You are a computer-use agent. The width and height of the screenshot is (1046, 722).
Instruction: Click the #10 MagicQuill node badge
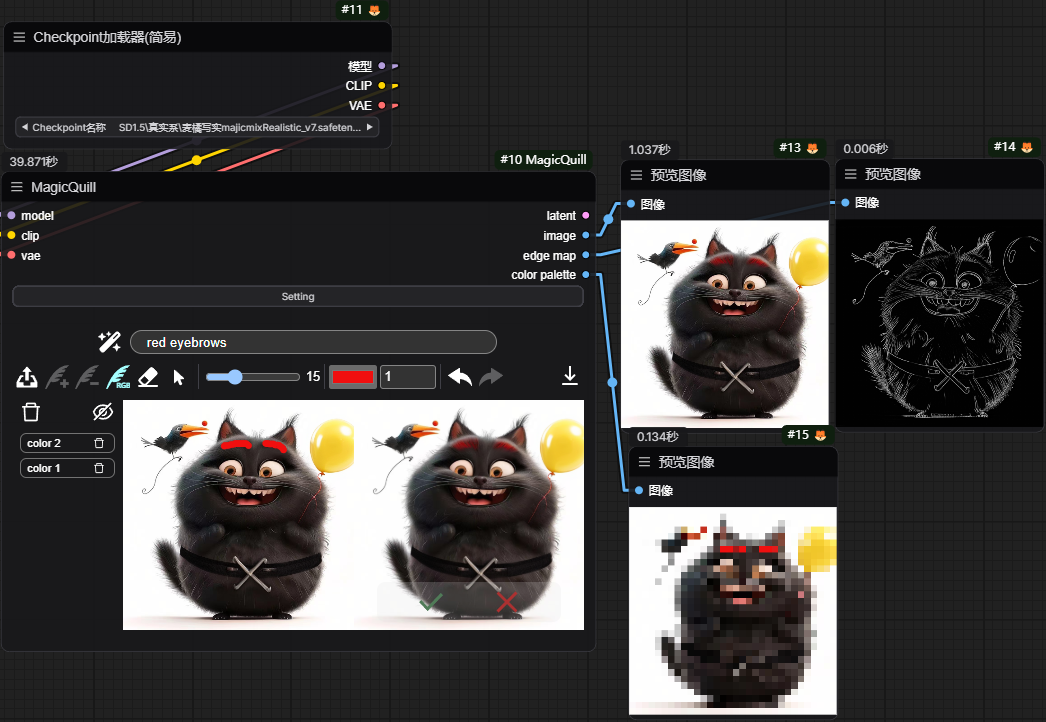click(x=543, y=159)
